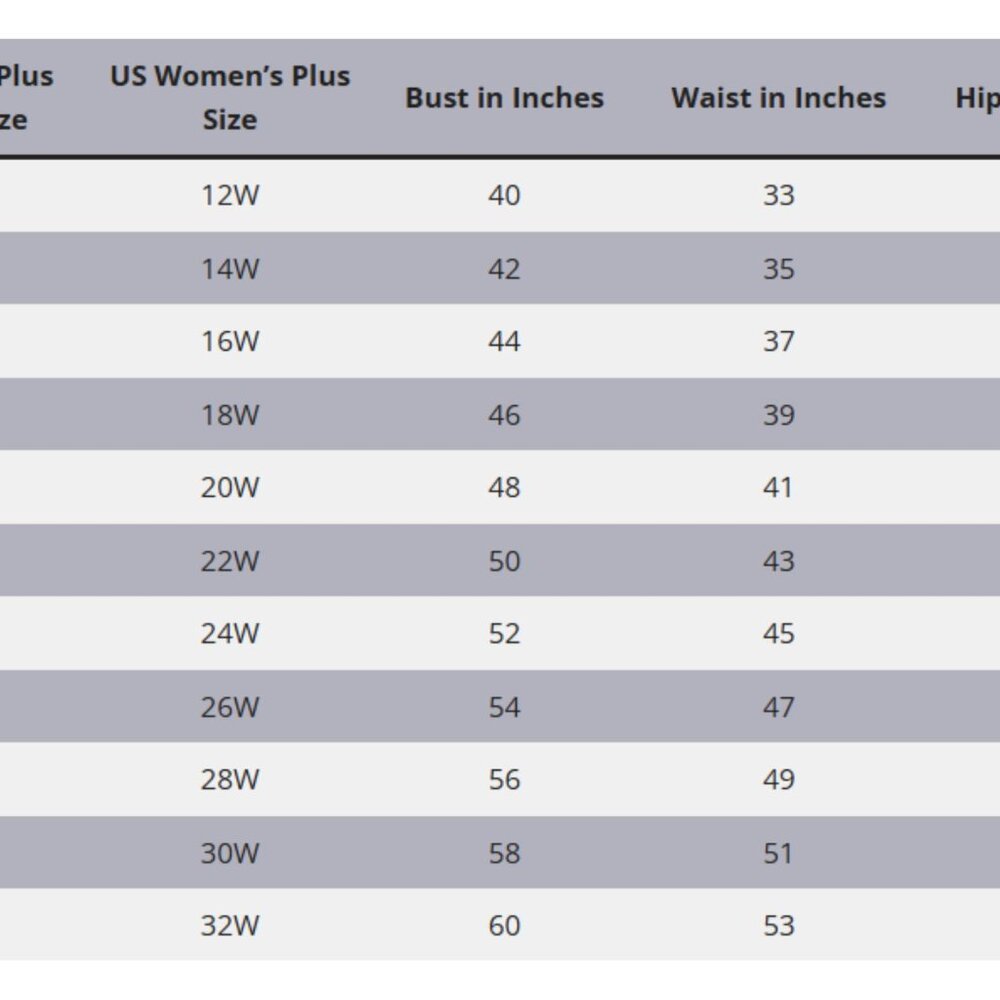Click the 32W size cell
Screen dimensions: 1000x1000
tap(230, 926)
